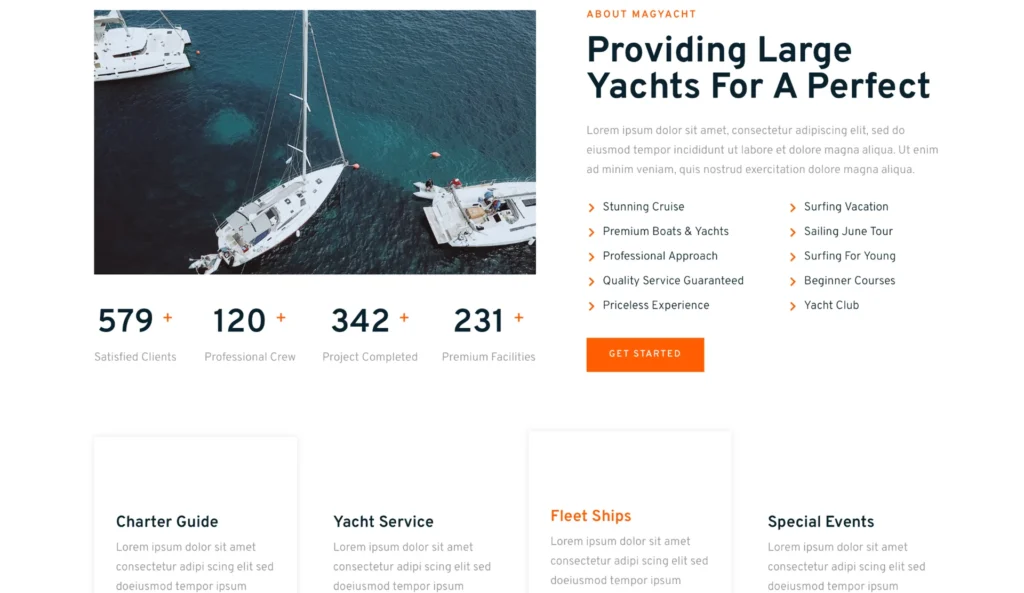Click the About Magyacht orange label

tap(641, 15)
